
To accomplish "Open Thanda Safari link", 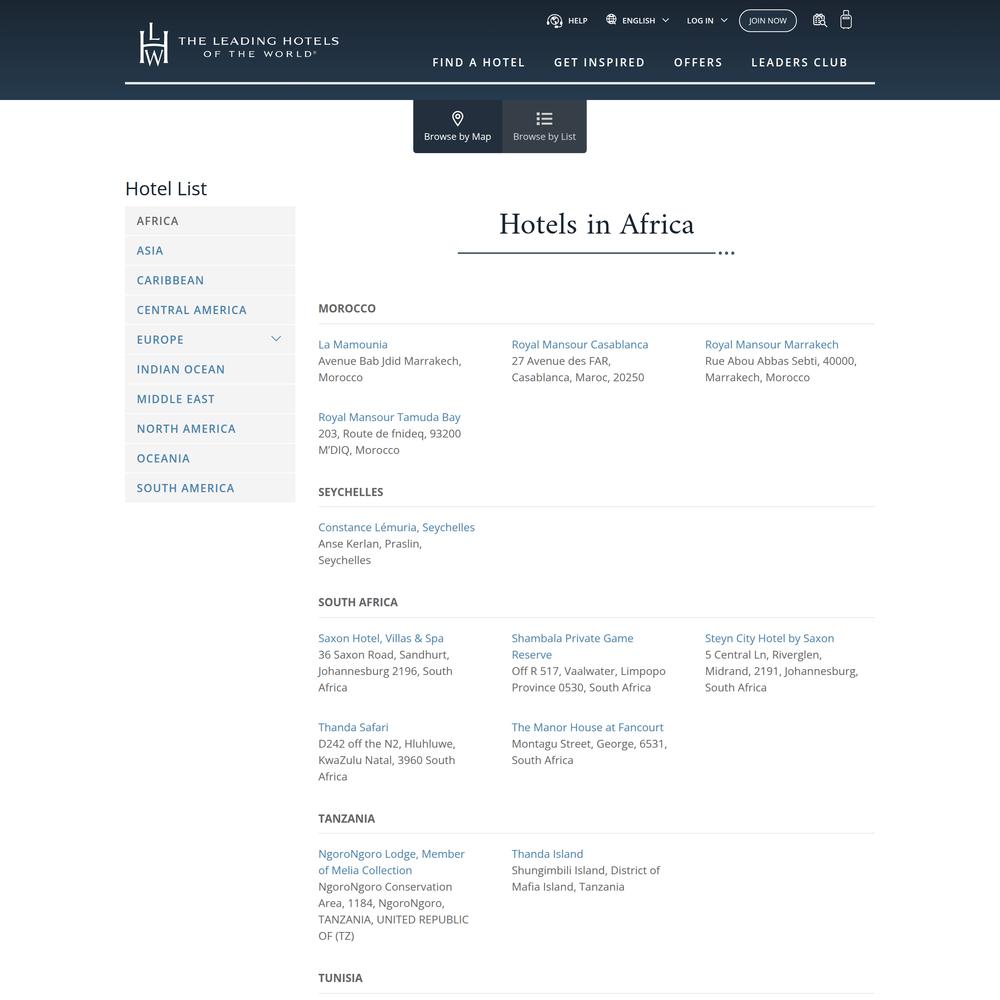I will click(x=353, y=727).
